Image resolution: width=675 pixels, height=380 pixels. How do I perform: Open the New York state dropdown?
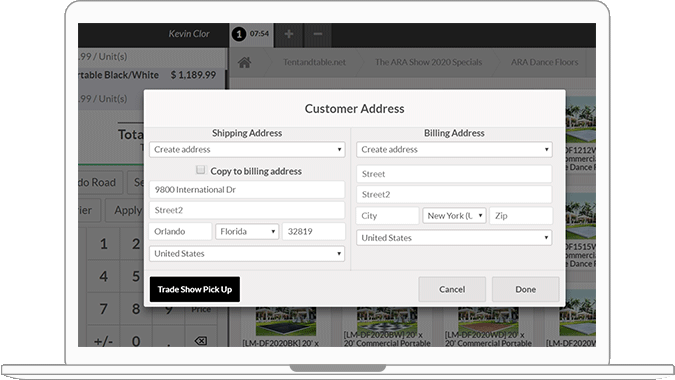pos(455,216)
